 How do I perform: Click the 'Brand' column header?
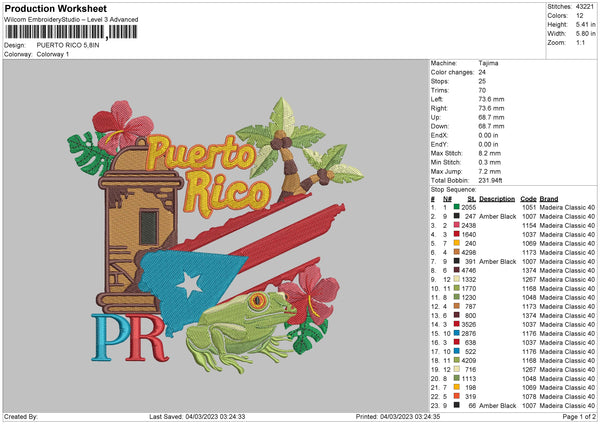[x=549, y=199]
